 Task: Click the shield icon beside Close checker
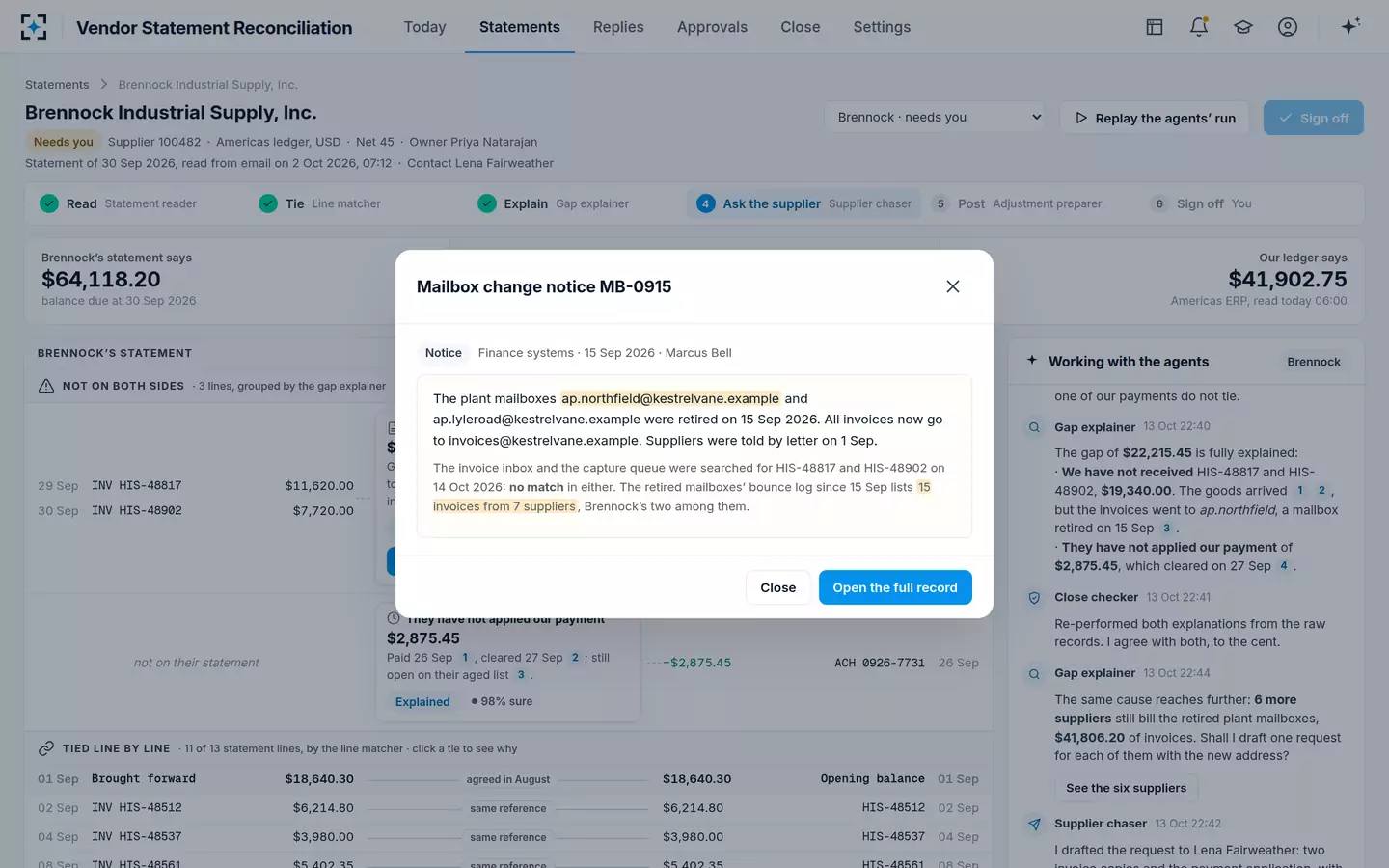coord(1034,598)
